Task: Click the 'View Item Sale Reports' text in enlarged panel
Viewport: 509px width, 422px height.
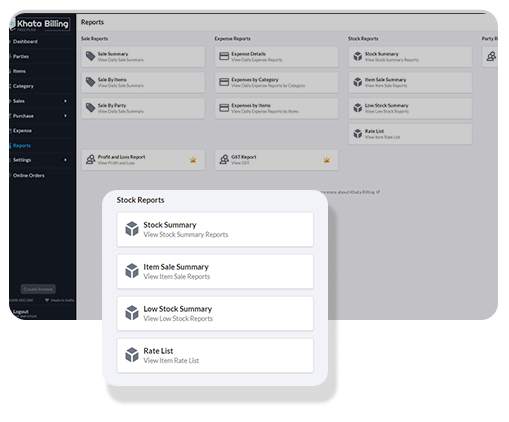Action: (177, 277)
